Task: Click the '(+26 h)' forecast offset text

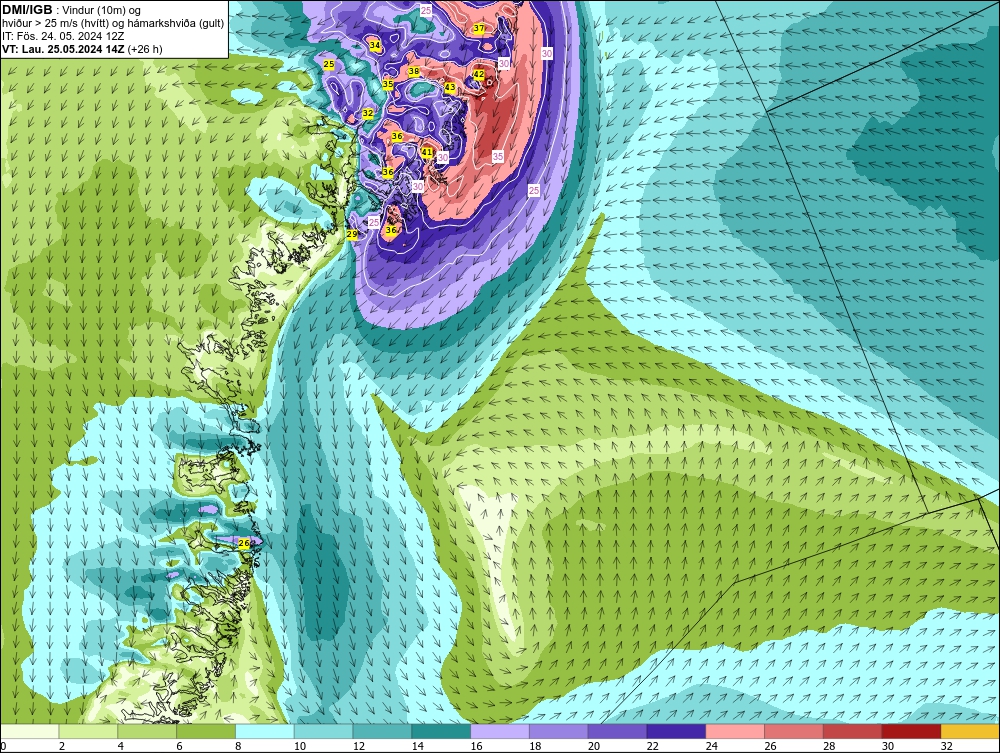Action: (145, 49)
